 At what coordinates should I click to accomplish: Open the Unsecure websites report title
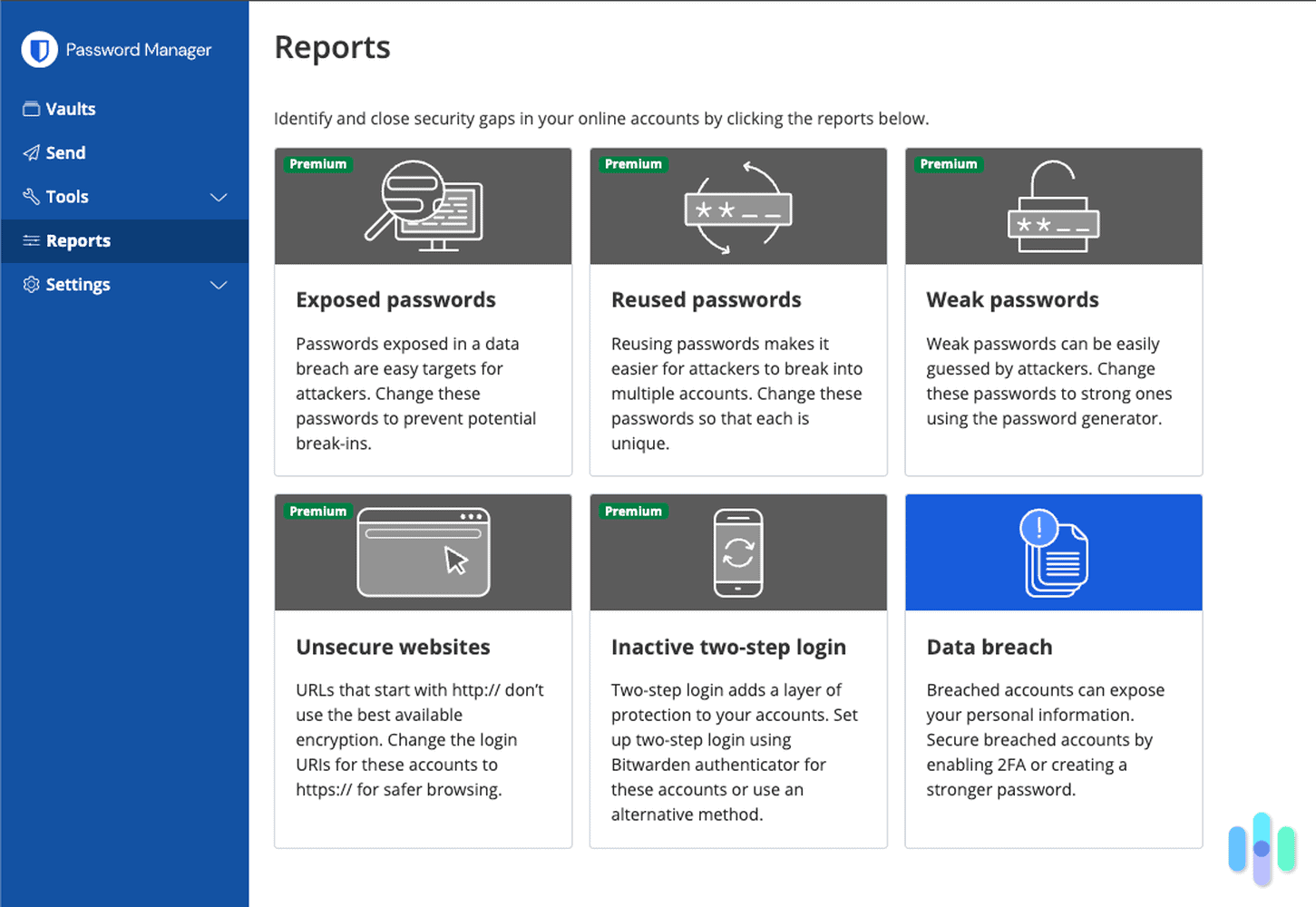(393, 647)
